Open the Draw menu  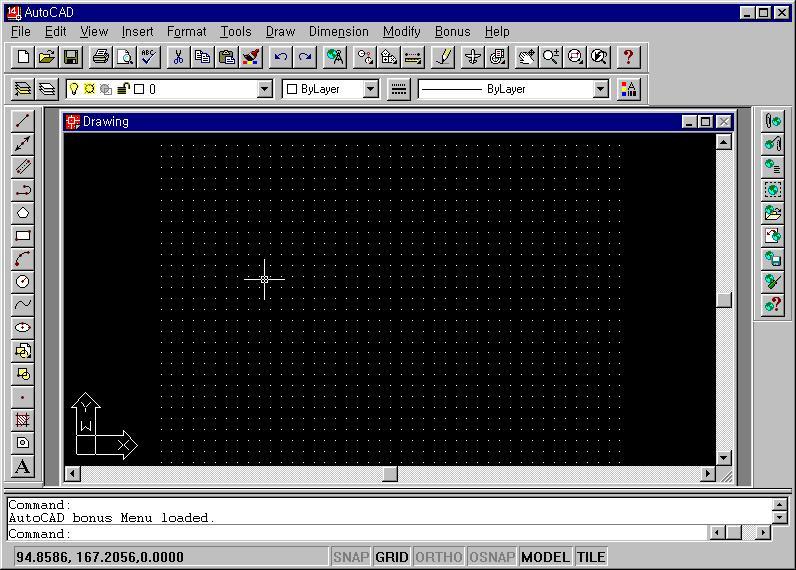coord(280,31)
